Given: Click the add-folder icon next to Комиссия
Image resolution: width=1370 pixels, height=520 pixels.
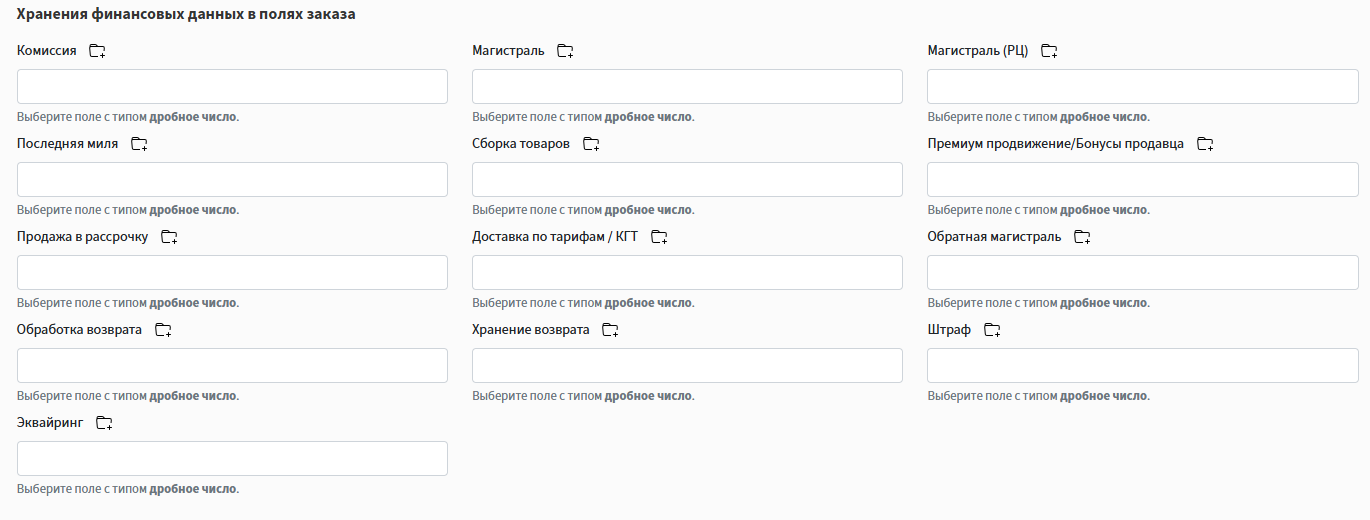Looking at the screenshot, I should pos(97,51).
